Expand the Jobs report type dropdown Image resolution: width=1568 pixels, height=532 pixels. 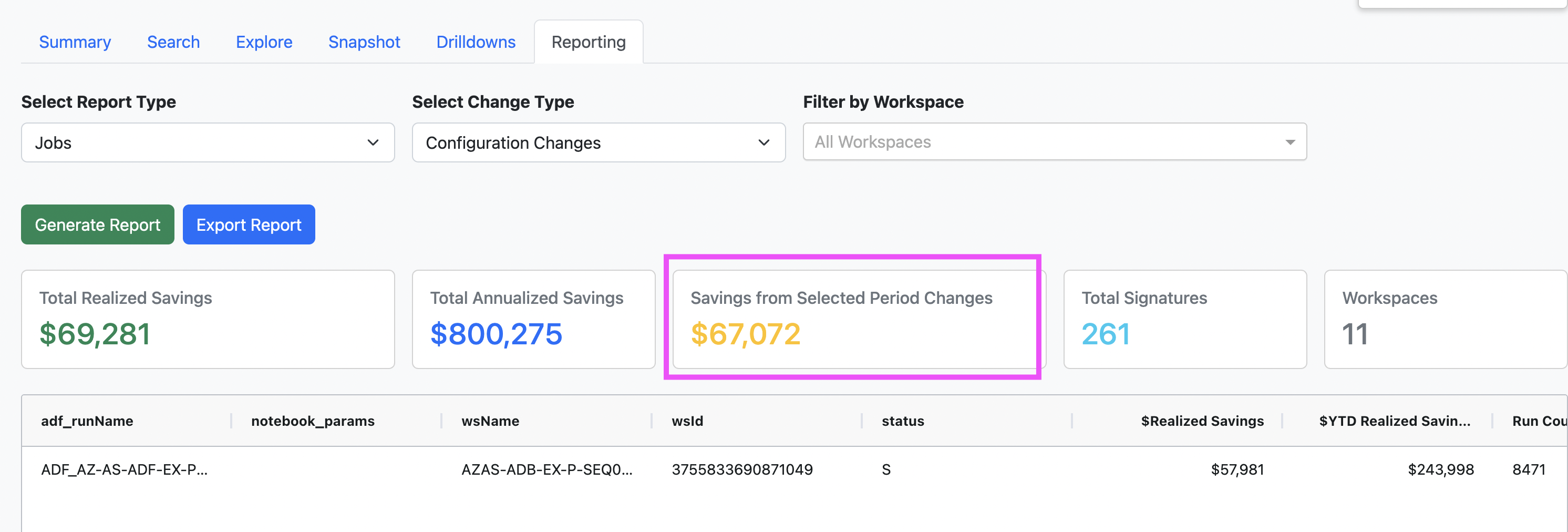pyautogui.click(x=208, y=142)
